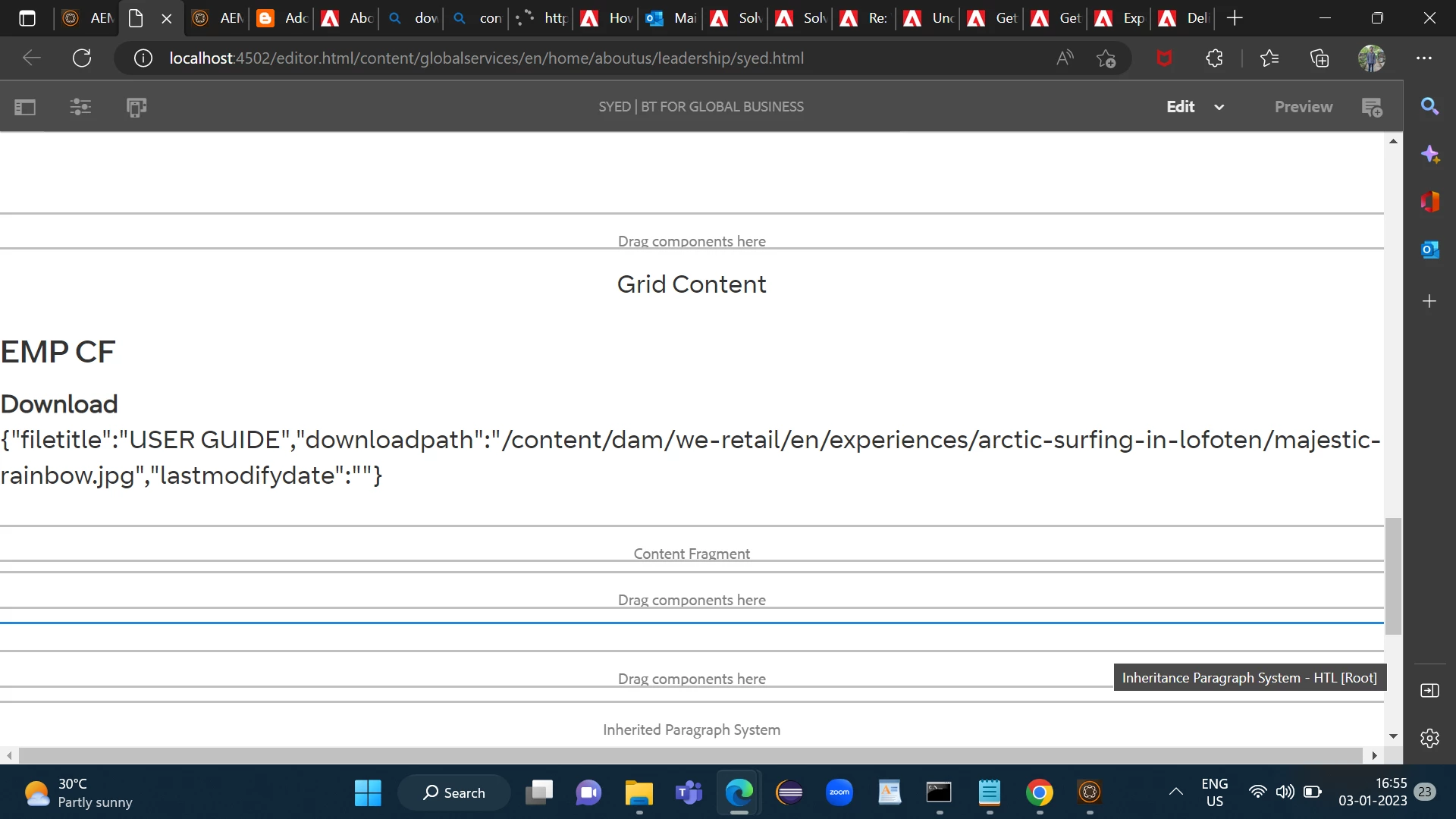Click the Edge sidebar search icon
Image resolution: width=1456 pixels, height=819 pixels.
1429,106
